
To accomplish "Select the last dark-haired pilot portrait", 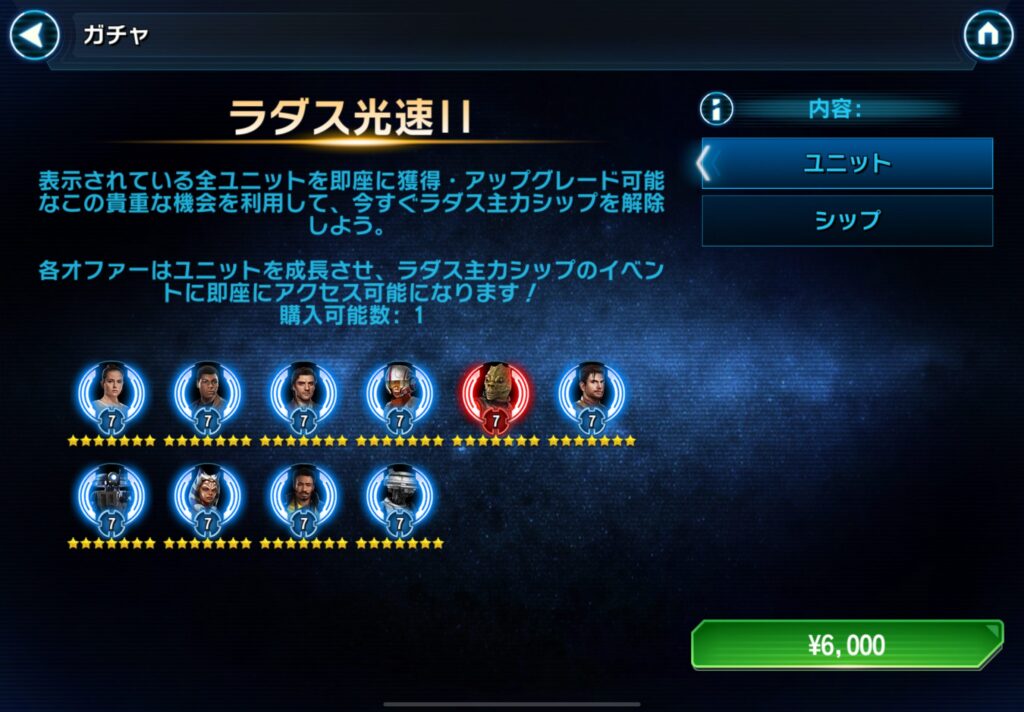I will [x=592, y=396].
